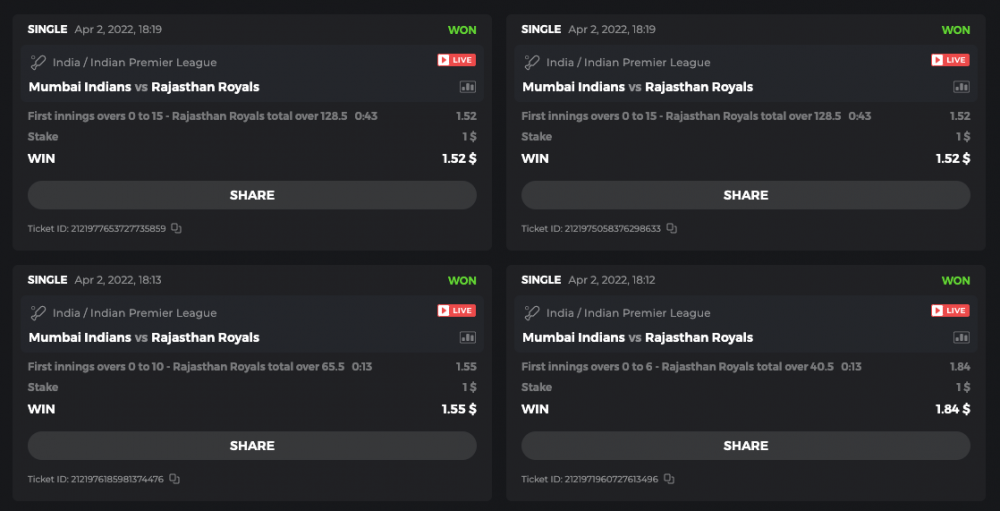Open Mumbai Indians vs Rajasthan Royals on 18:13 bet
Image resolution: width=1000 pixels, height=511 pixels.
[144, 338]
